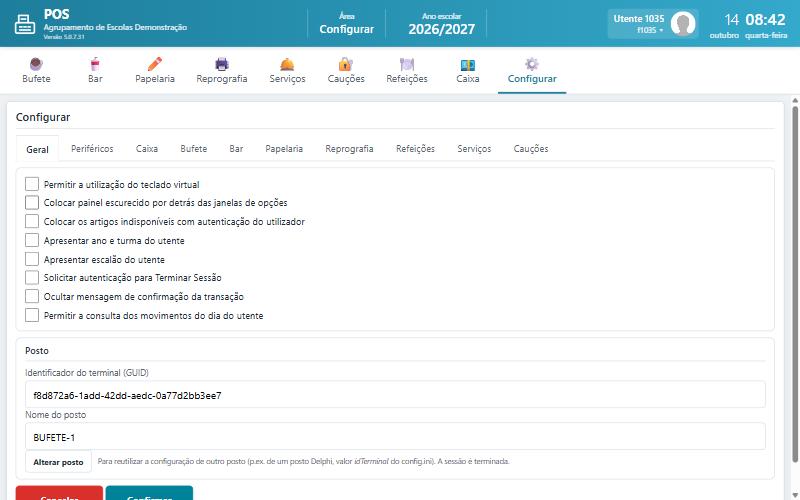Click the Área Configurar header label
This screenshot has width=800, height=500.
[x=346, y=24]
